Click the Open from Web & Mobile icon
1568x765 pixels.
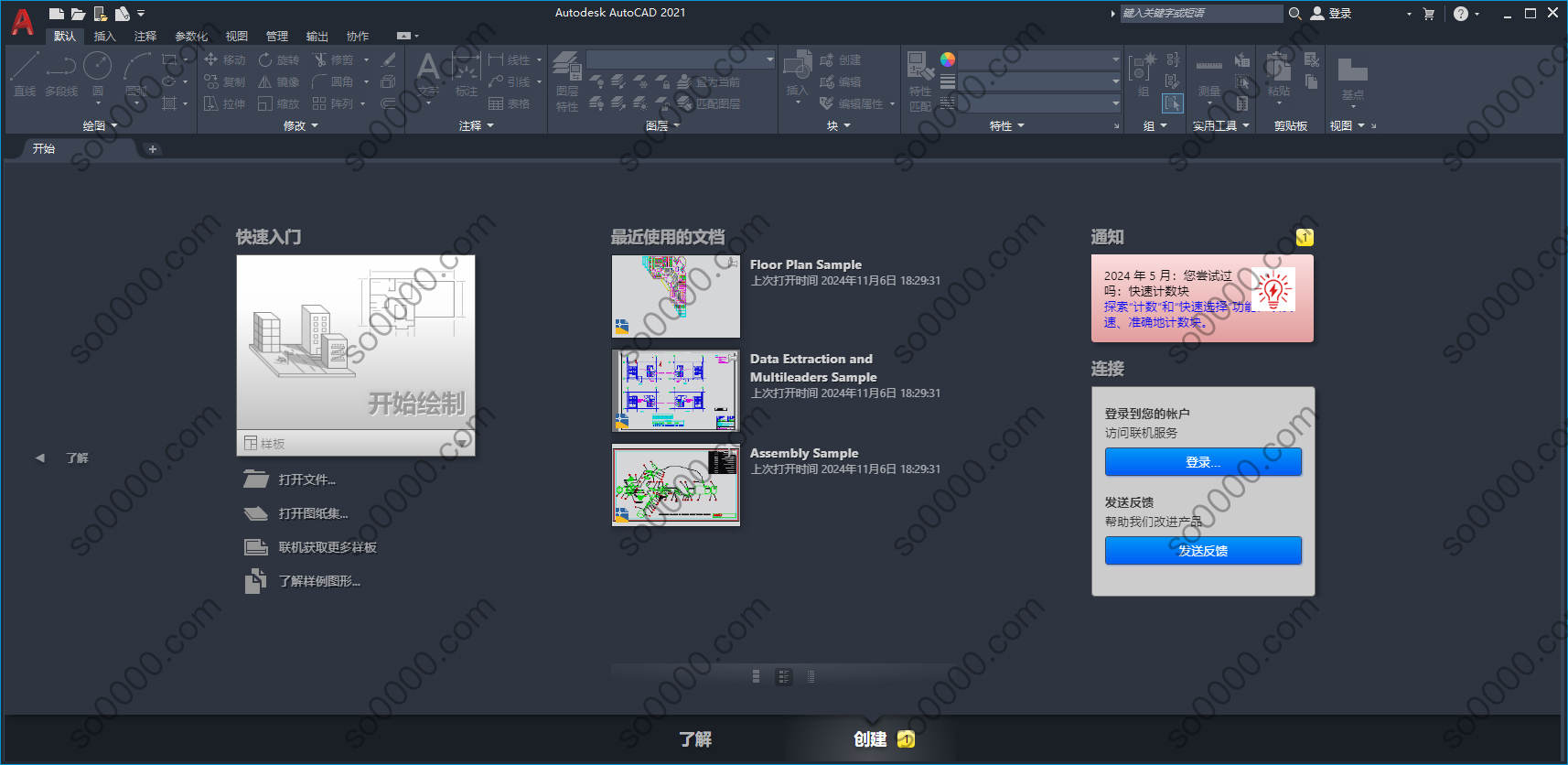(100, 14)
